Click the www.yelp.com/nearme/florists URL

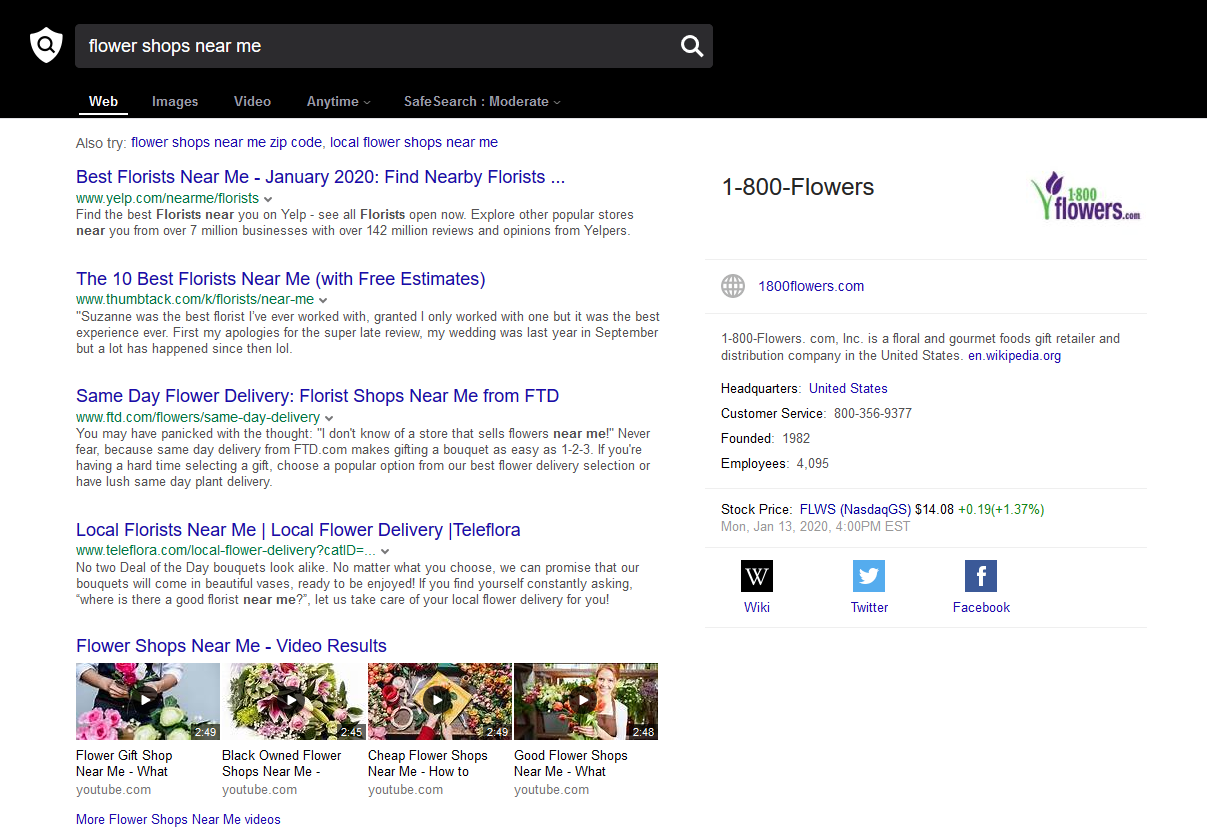tap(167, 198)
